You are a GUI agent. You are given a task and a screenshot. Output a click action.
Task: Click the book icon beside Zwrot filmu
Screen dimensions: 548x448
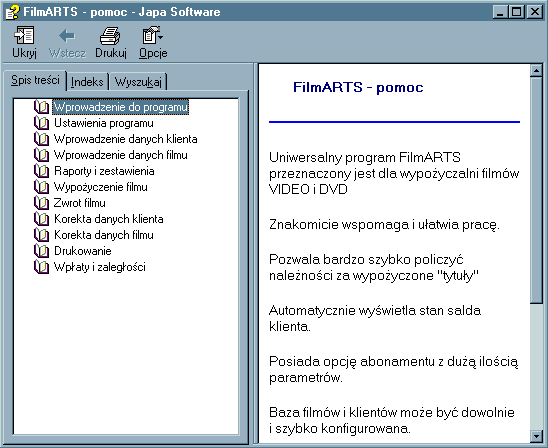tap(41, 203)
